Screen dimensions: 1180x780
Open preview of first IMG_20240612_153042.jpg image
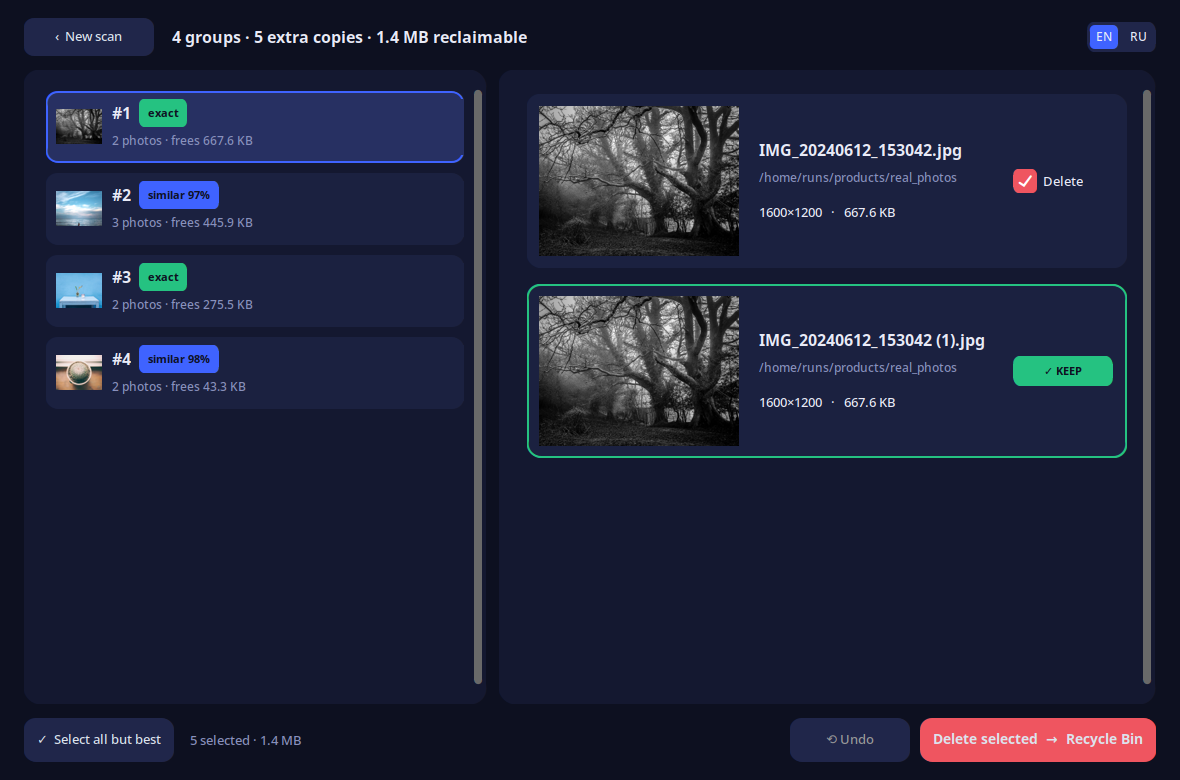tap(639, 181)
